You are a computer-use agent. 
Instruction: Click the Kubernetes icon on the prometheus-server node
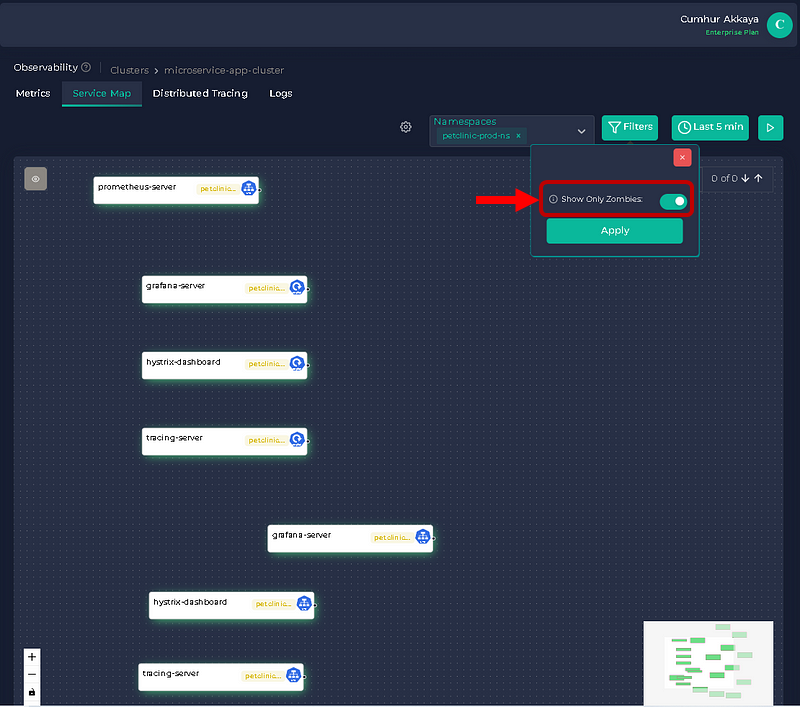[x=249, y=187]
